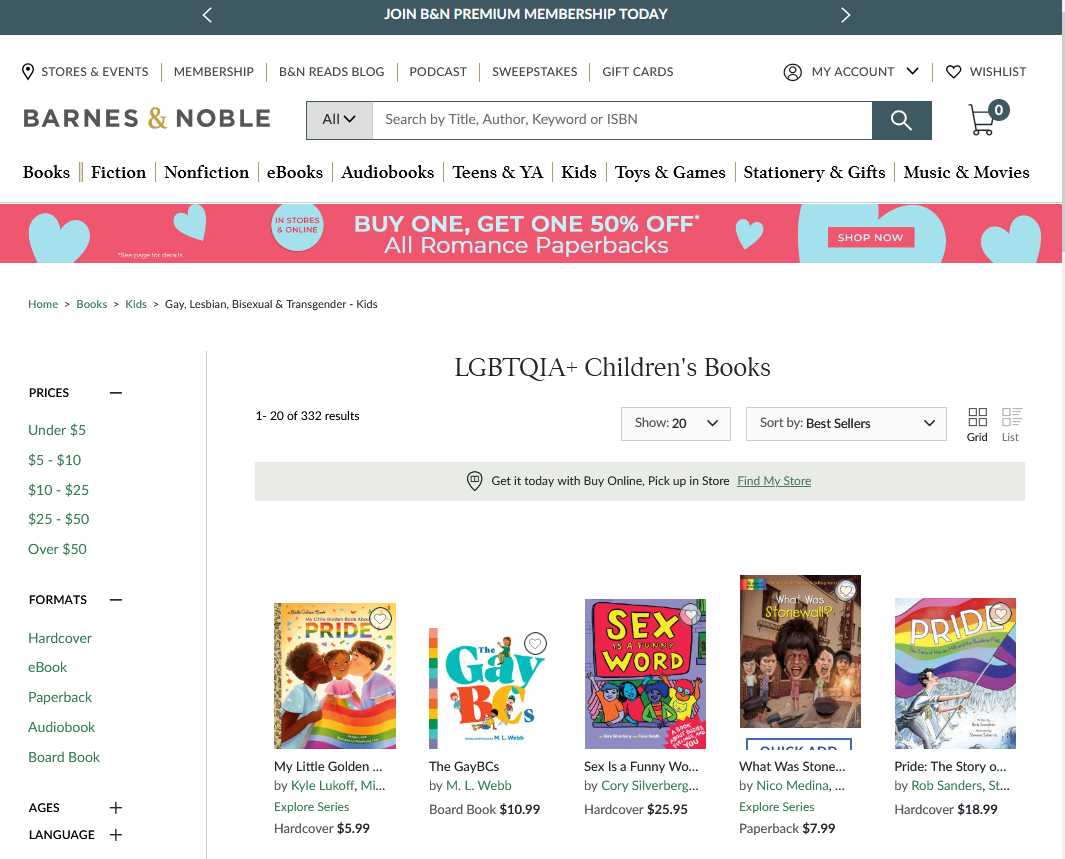Viewport: 1065px width, 859px height.
Task: Click the next promo arrow in top banner
Action: coord(845,15)
